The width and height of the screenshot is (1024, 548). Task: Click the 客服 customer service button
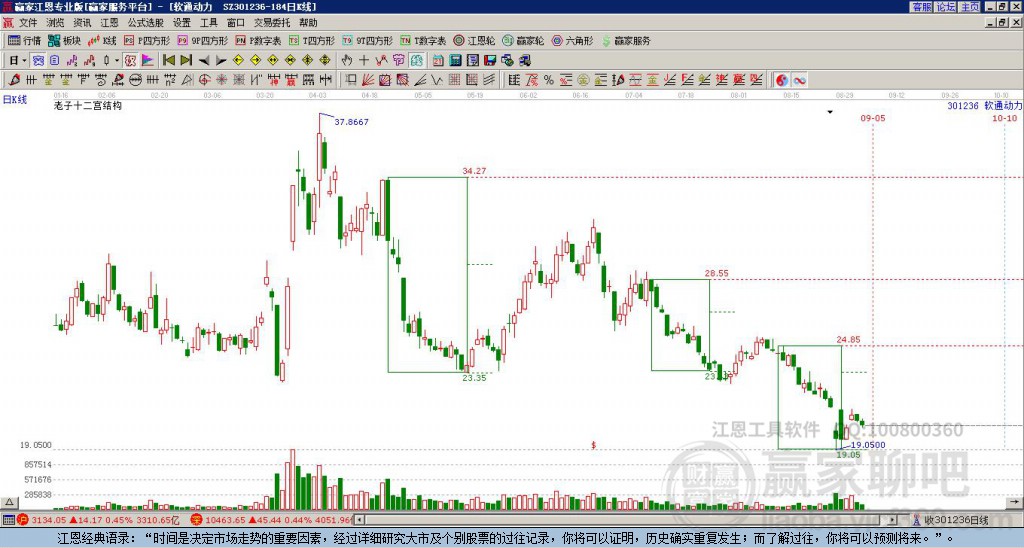[921, 7]
